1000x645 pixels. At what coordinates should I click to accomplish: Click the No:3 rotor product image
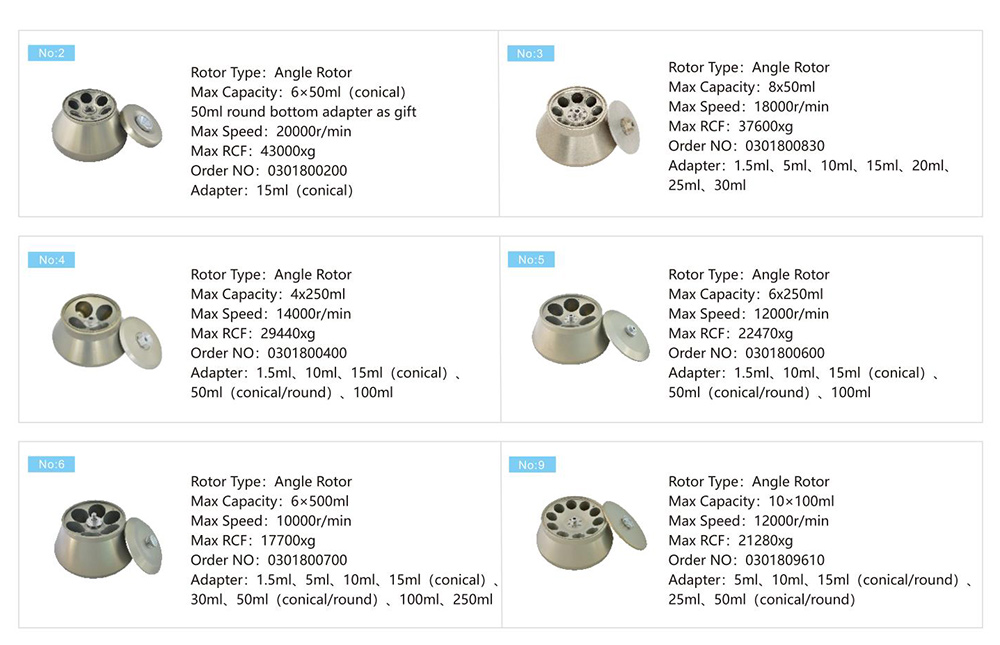point(585,130)
